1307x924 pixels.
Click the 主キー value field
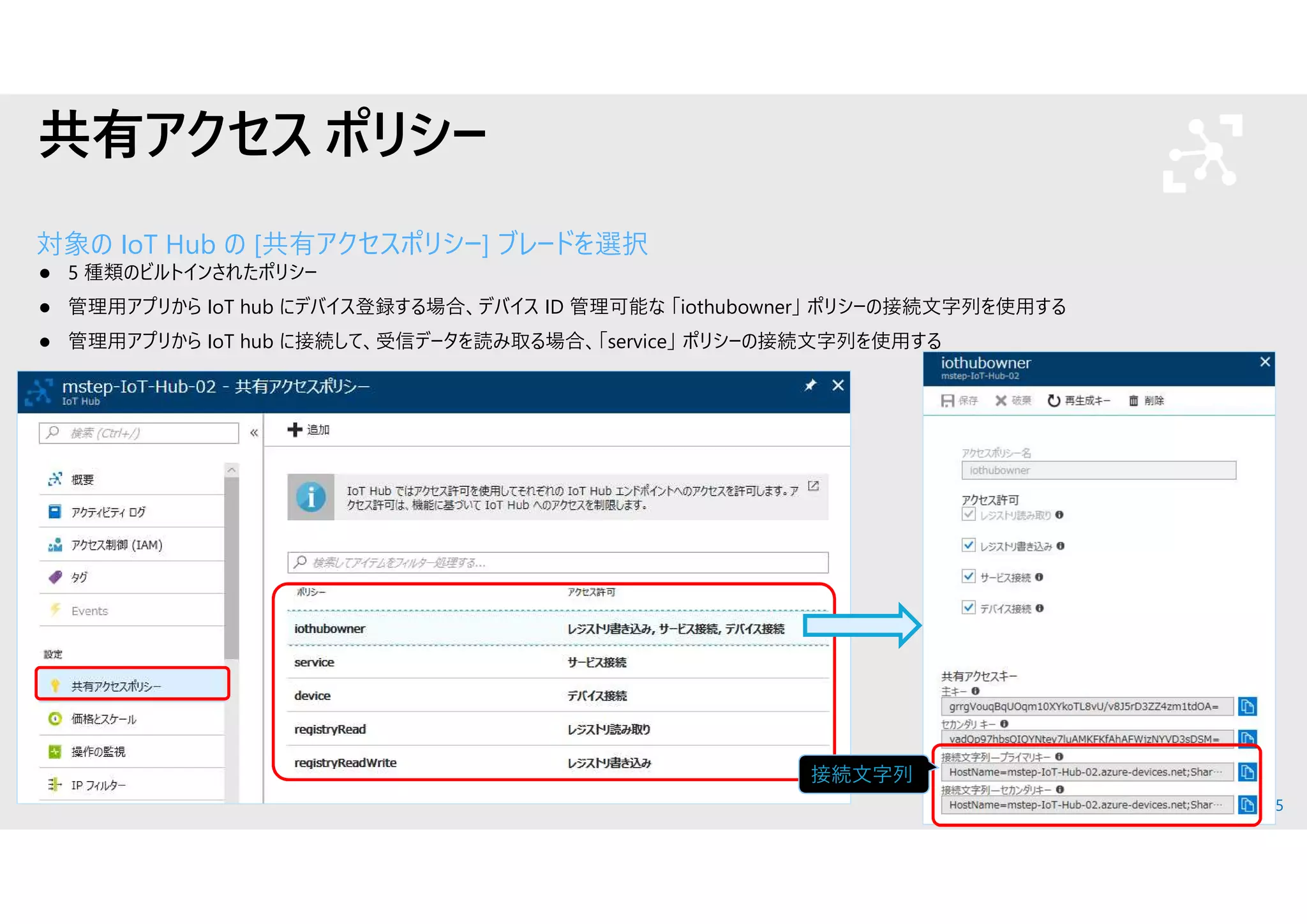pyautogui.click(x=1087, y=706)
